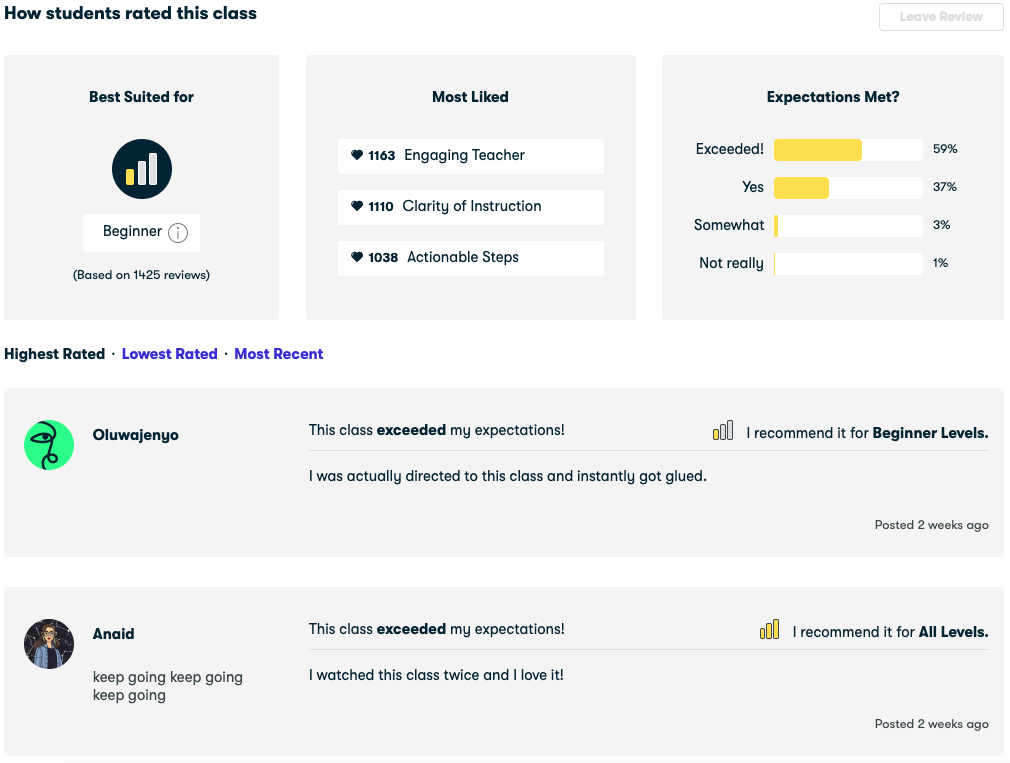Click Oluwajenyo's green avatar
Viewport: 1010px width, 763px height.
coord(49,445)
